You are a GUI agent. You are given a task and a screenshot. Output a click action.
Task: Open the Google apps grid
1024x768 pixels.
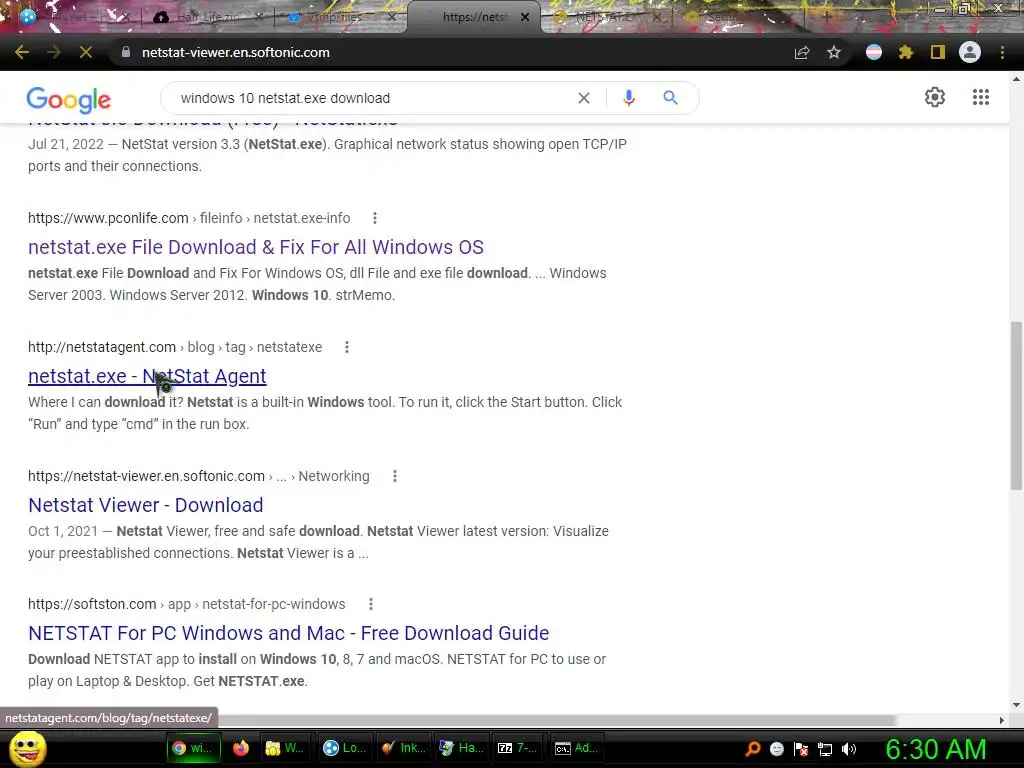pos(980,97)
